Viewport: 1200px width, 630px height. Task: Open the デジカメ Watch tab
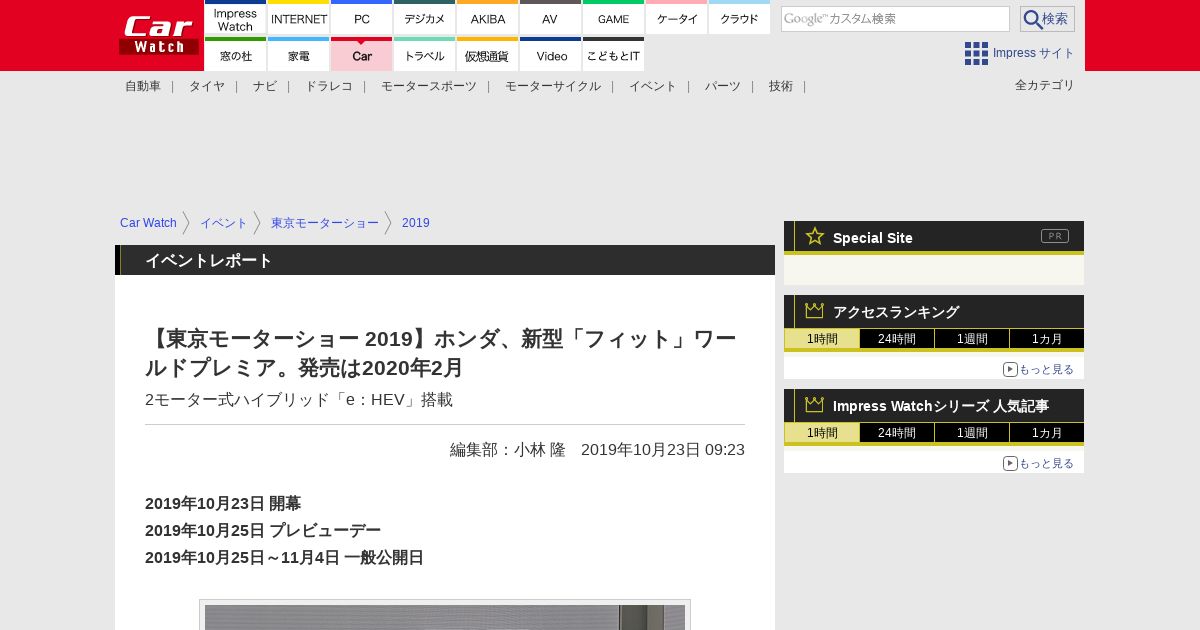pyautogui.click(x=424, y=17)
